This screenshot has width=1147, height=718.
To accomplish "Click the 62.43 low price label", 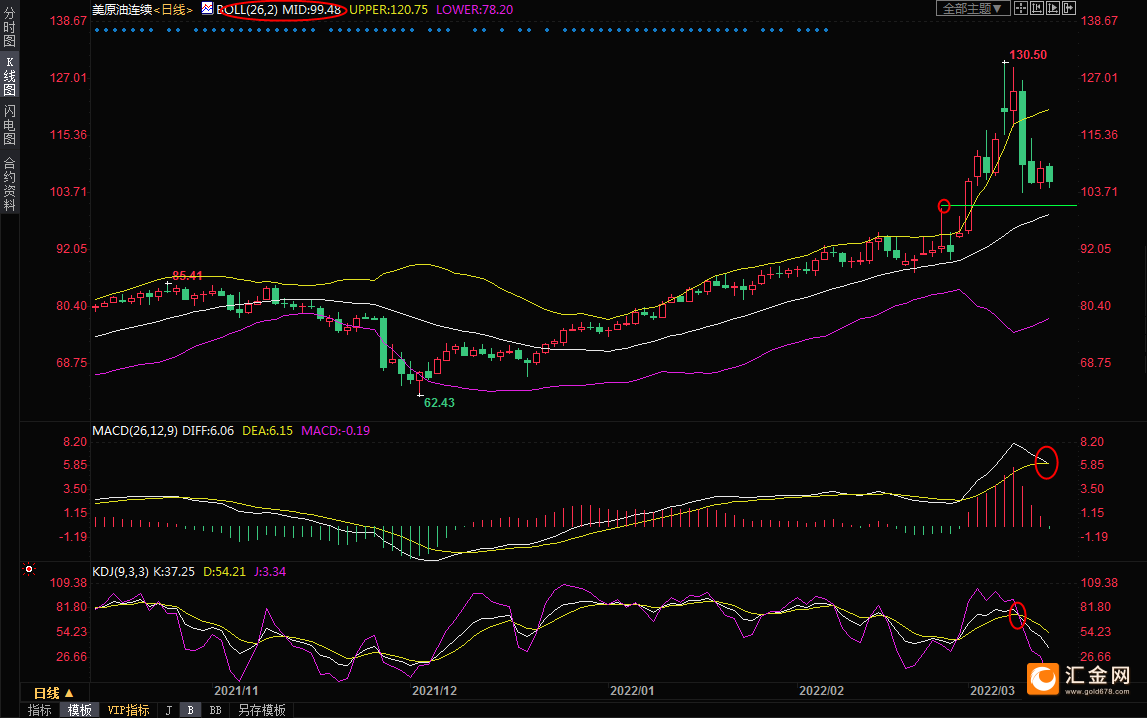I will 439,403.
